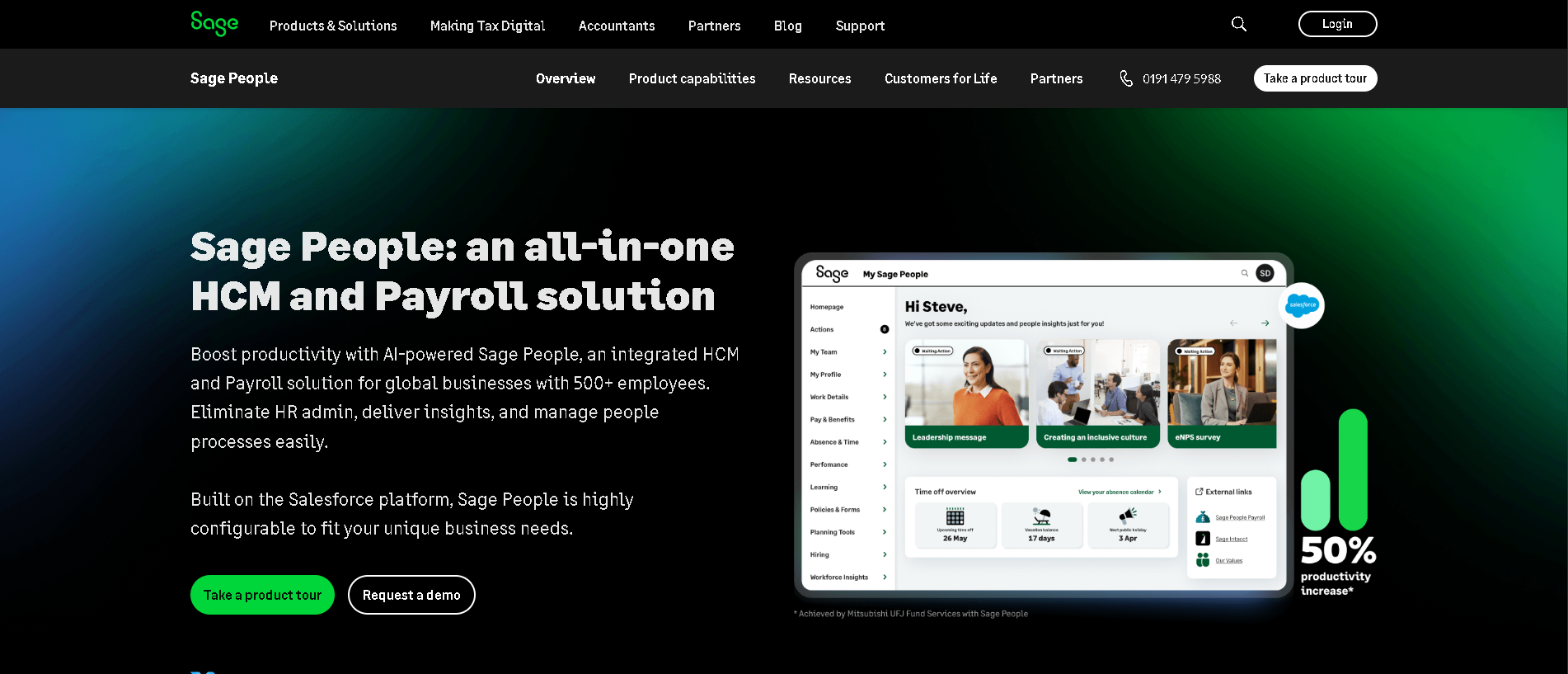Screen dimensions: 1568x674
Task: Click View your absence calendar link
Action: (x=1120, y=492)
